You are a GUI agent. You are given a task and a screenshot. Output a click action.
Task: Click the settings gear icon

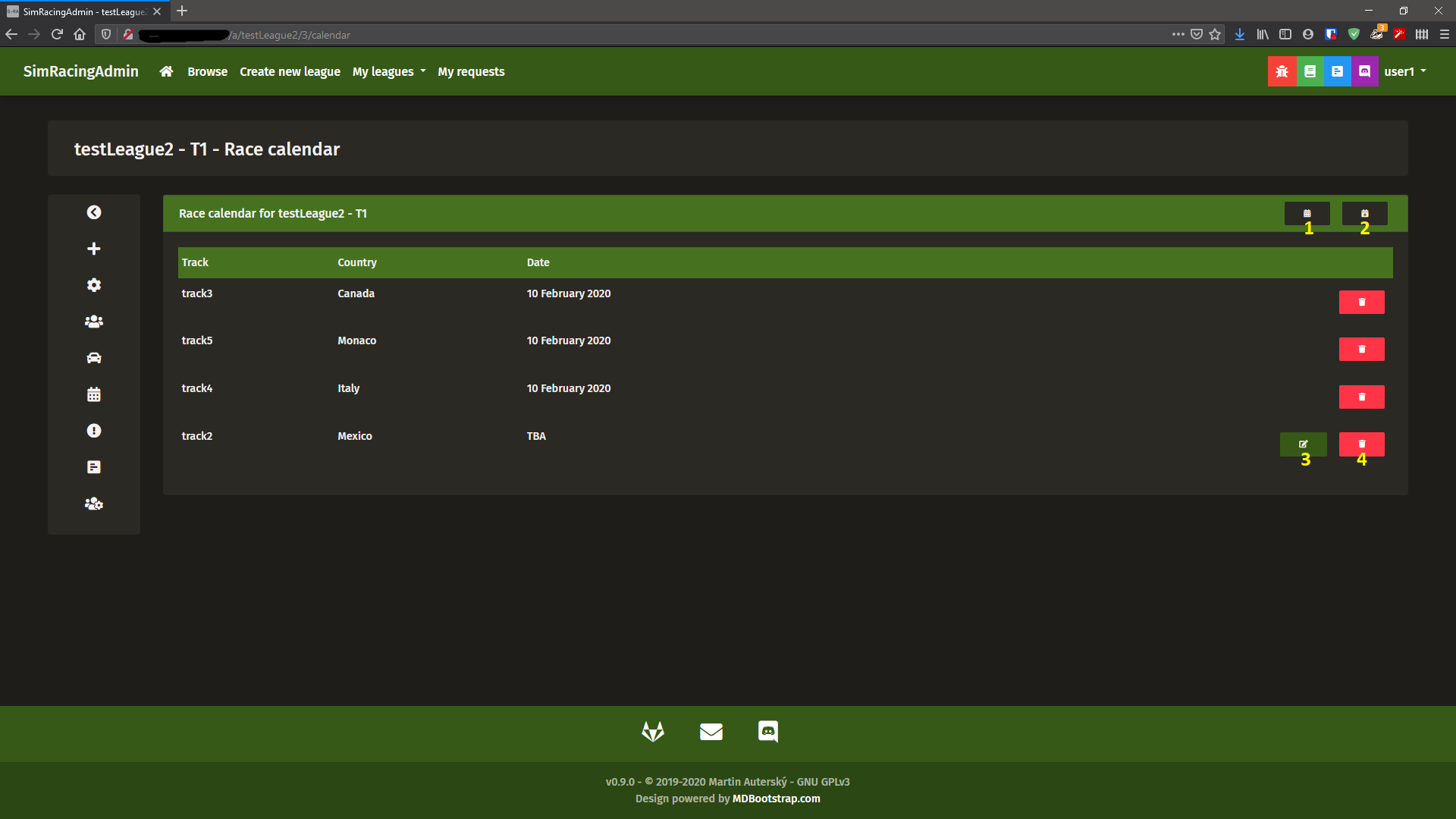click(x=93, y=285)
